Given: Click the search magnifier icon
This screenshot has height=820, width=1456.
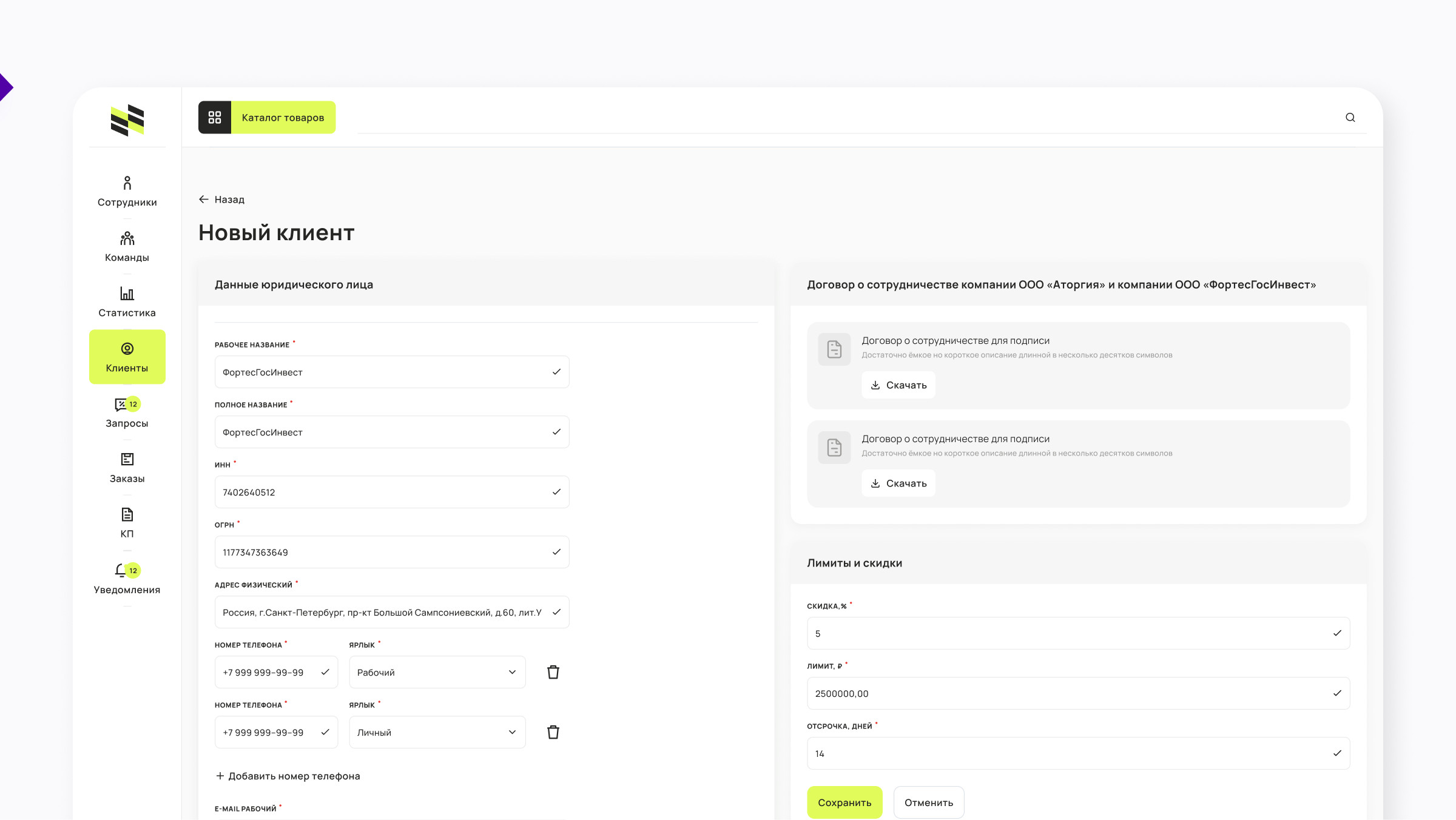Looking at the screenshot, I should 1350,118.
